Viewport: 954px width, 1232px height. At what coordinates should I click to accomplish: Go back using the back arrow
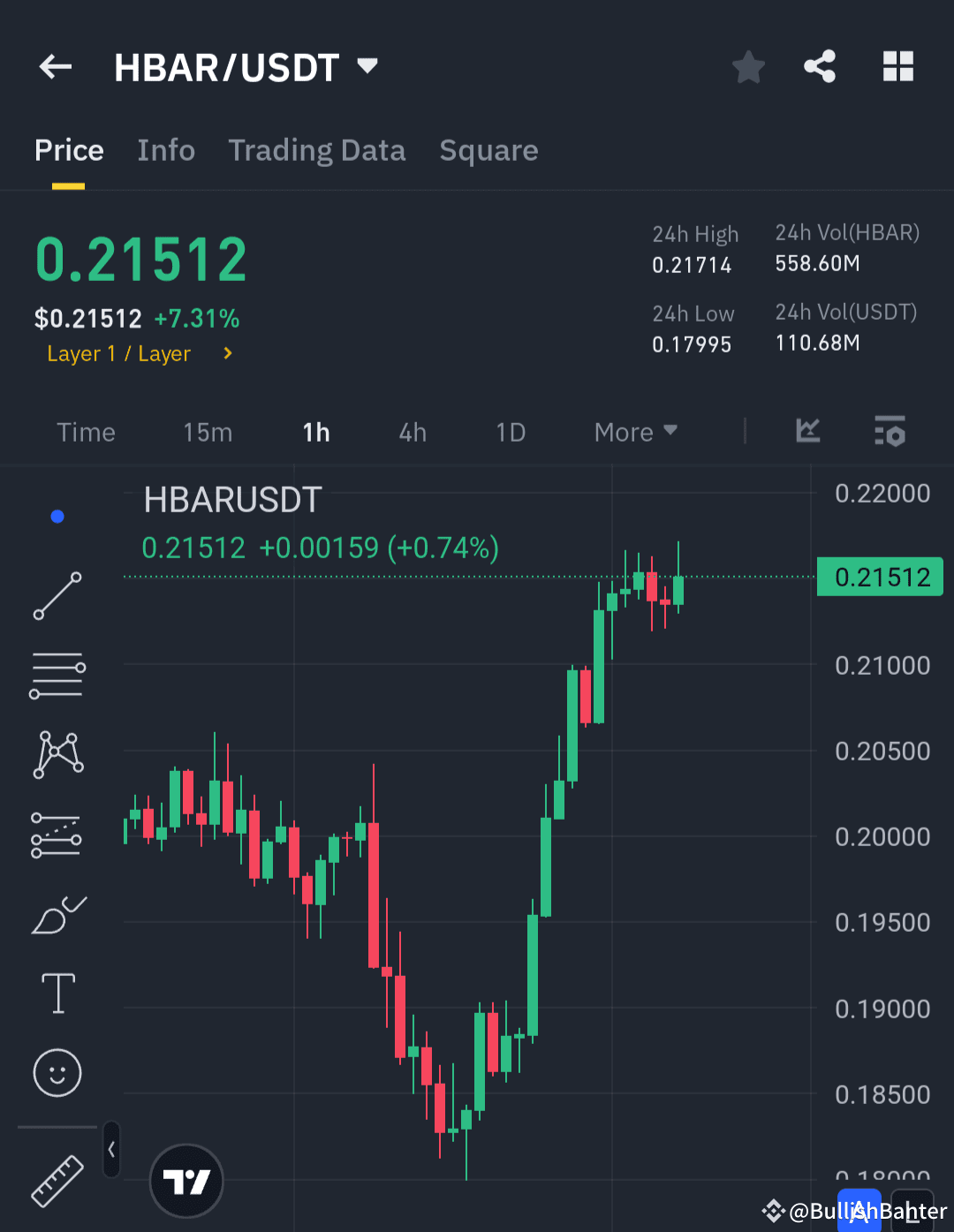point(55,66)
